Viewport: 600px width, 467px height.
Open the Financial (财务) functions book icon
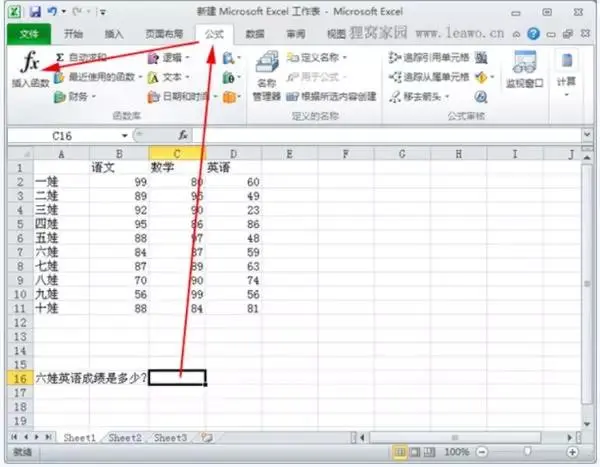pos(60,97)
